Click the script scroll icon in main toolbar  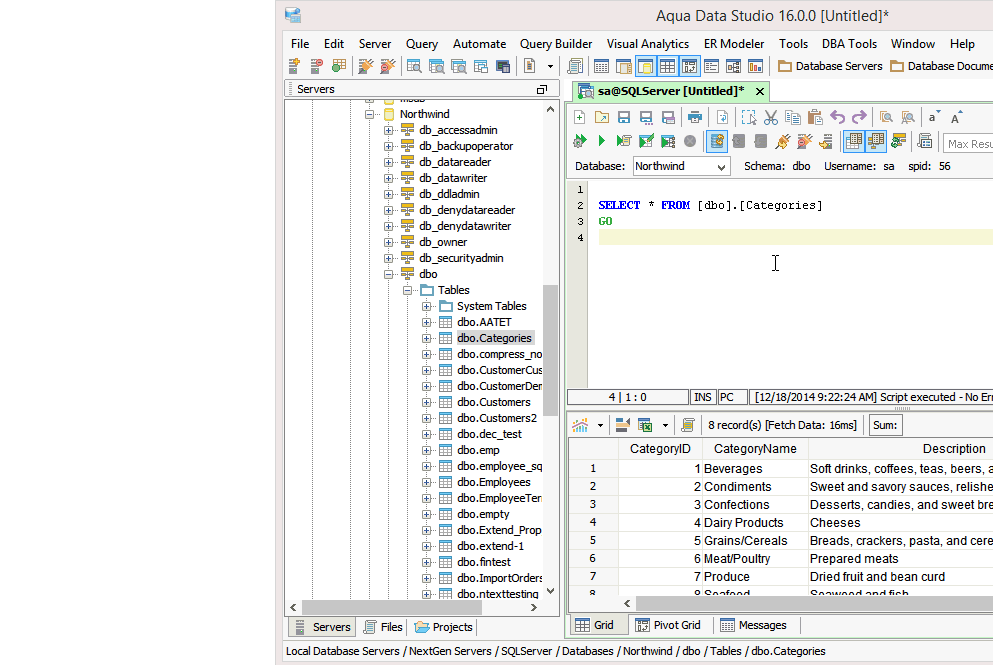575,66
